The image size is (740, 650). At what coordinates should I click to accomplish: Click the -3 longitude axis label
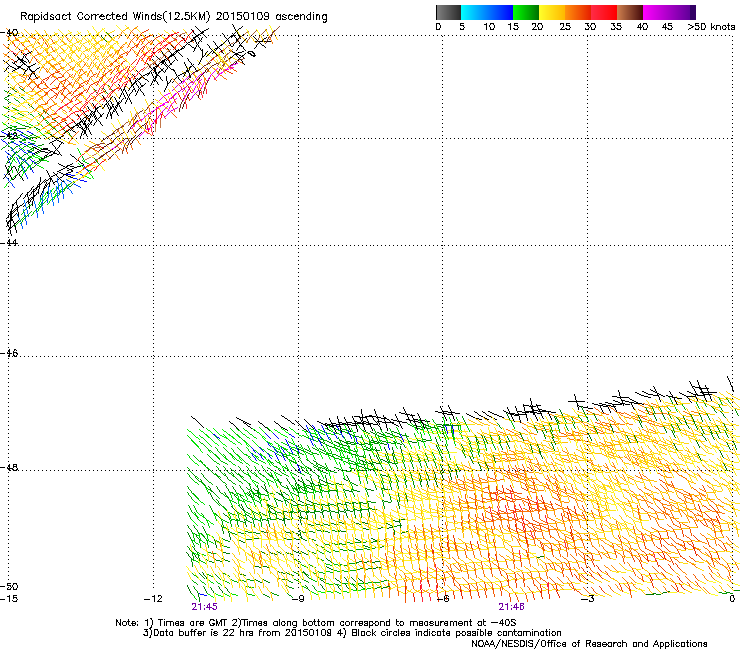(x=588, y=599)
